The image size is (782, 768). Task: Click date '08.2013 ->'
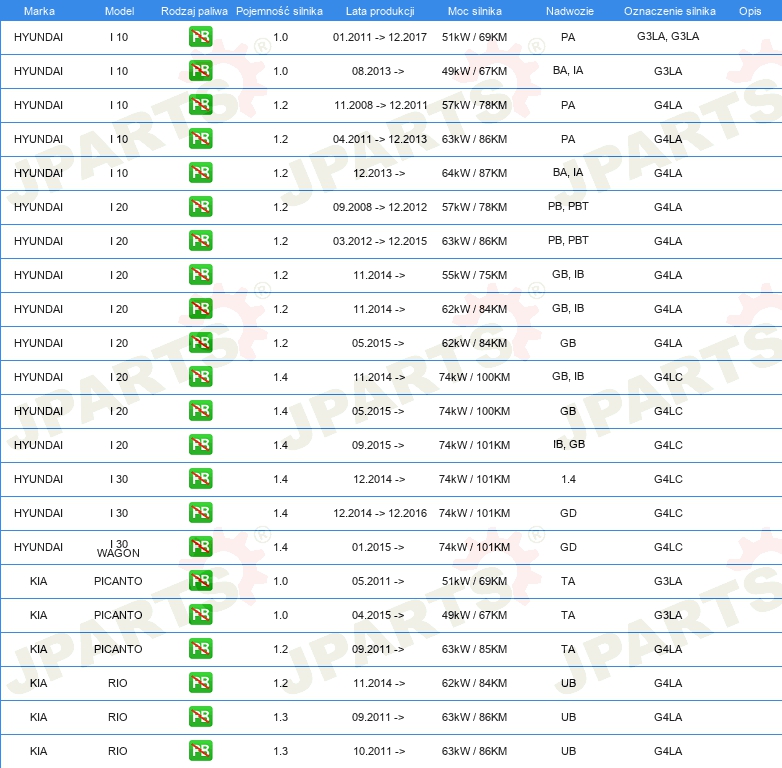[x=378, y=71]
